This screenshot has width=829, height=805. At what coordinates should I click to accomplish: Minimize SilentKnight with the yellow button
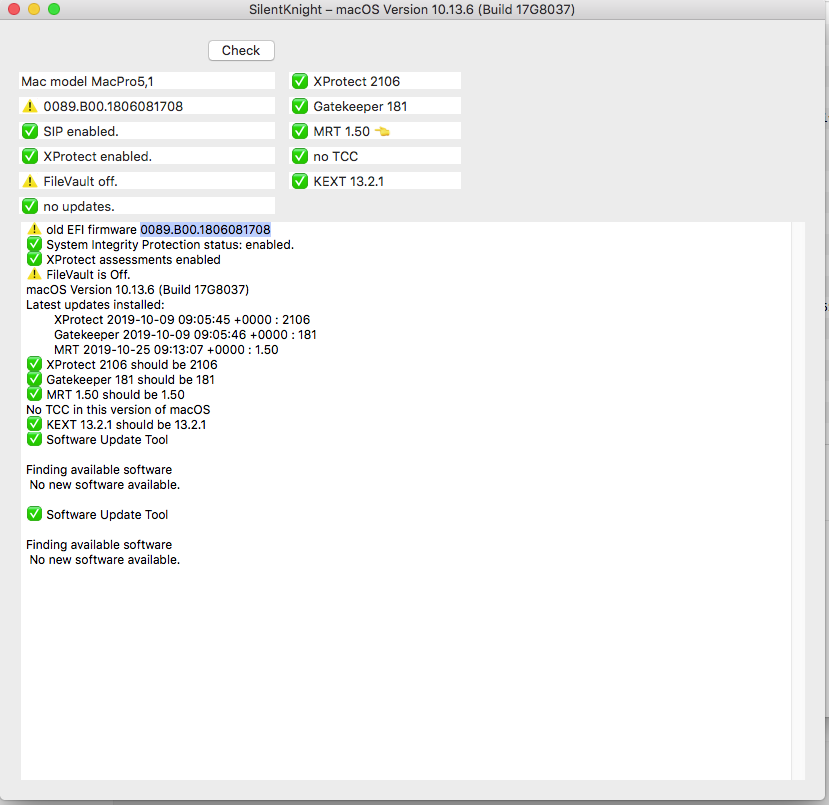click(x=34, y=9)
